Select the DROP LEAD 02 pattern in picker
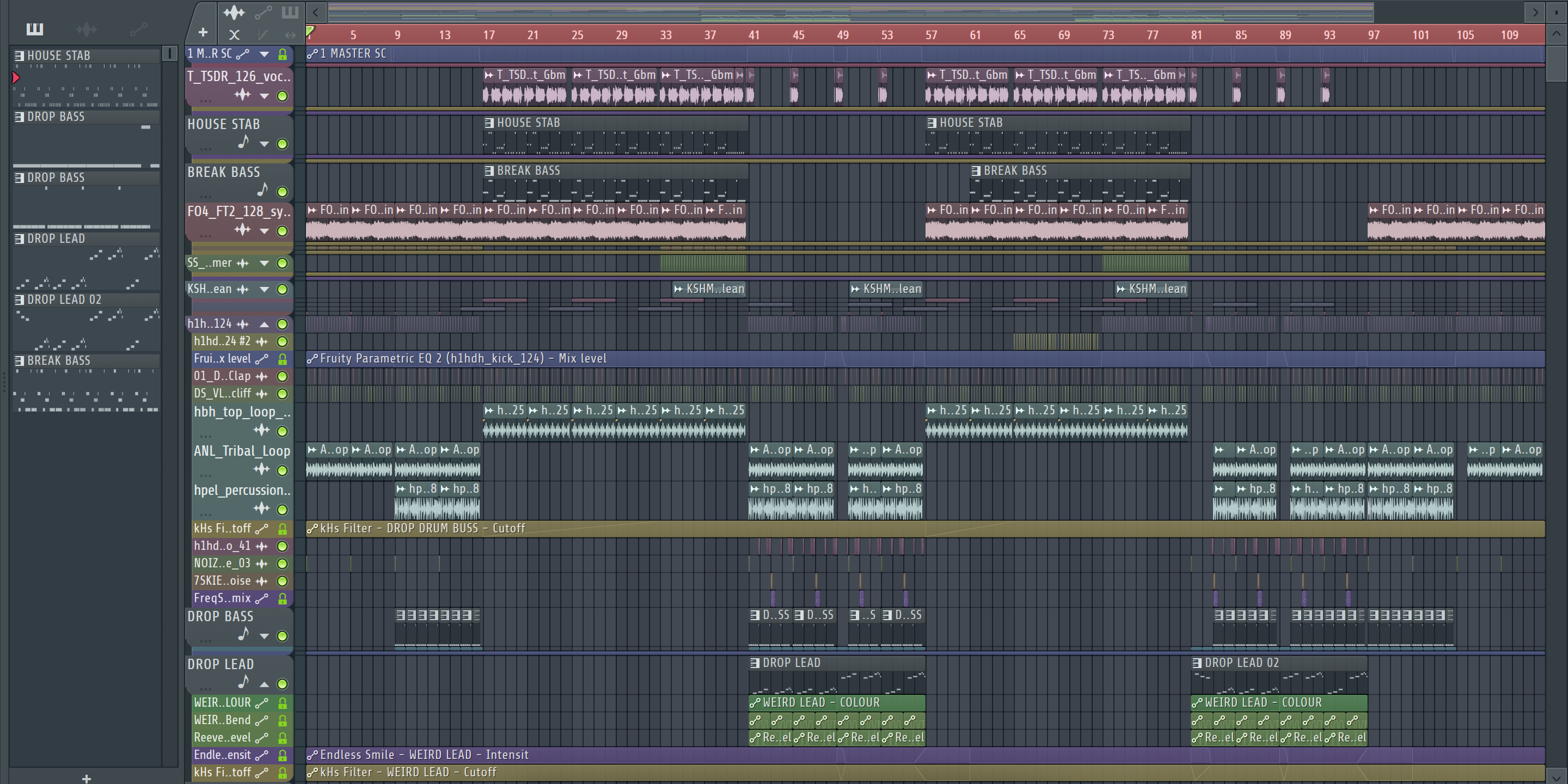Image resolution: width=1568 pixels, height=784 pixels. point(86,321)
